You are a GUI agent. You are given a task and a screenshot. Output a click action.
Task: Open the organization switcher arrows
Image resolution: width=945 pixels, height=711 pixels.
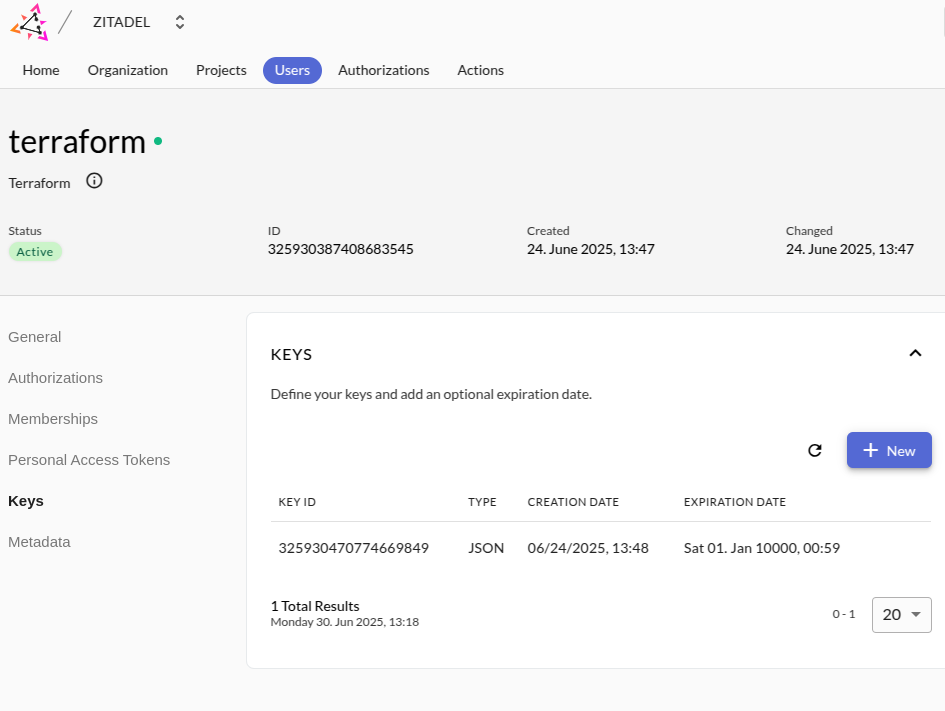(180, 22)
